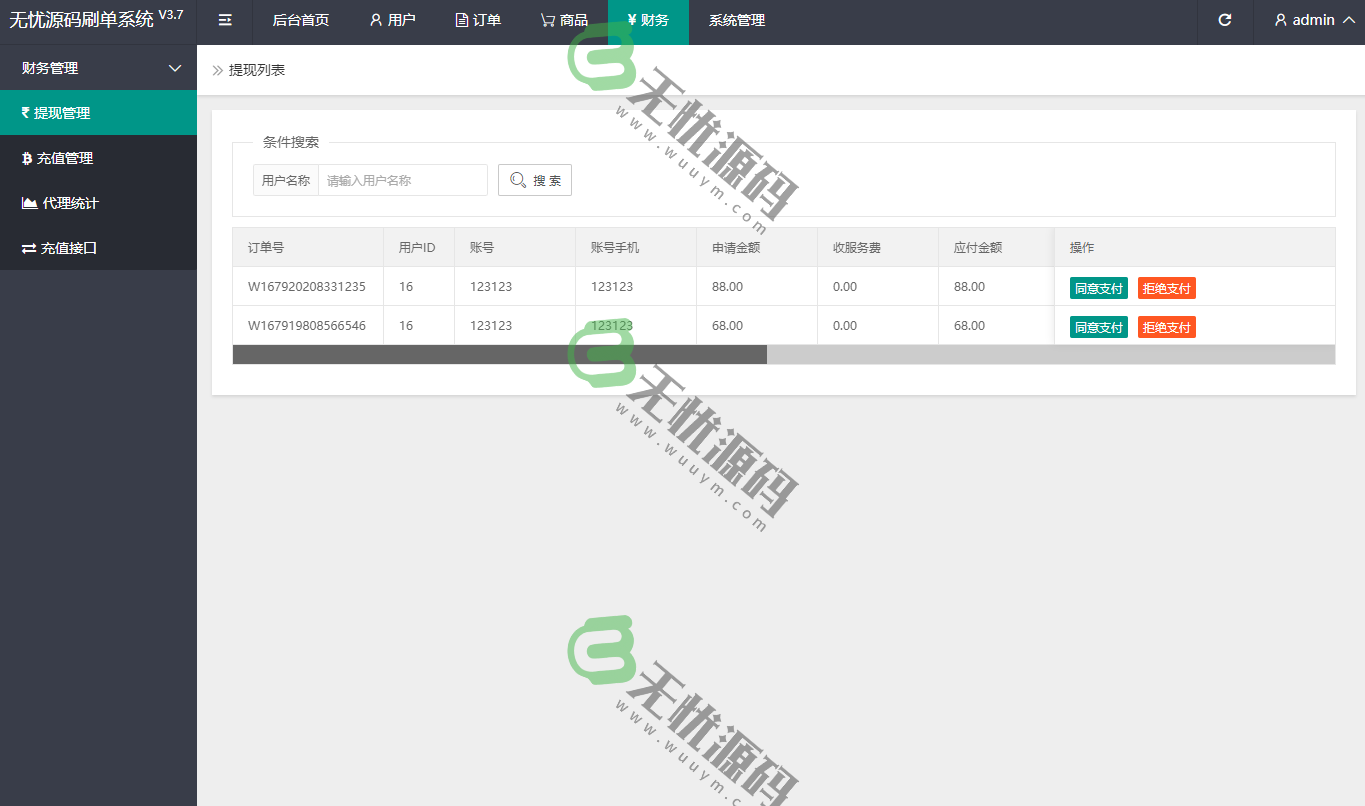The width and height of the screenshot is (1365, 806).
Task: Click the 用户名称 search input field
Action: (x=402, y=180)
